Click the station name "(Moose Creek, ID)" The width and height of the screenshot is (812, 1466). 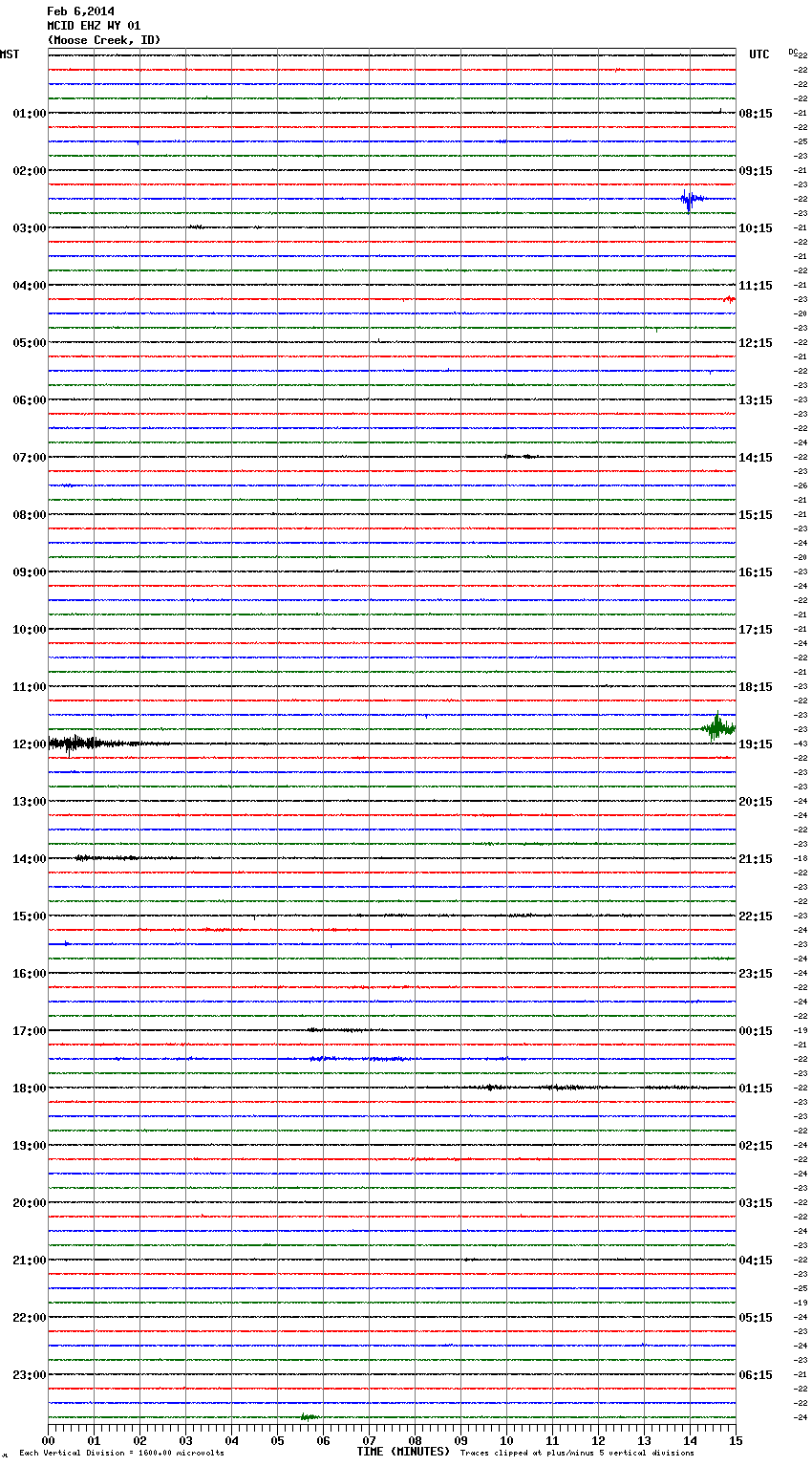point(104,40)
